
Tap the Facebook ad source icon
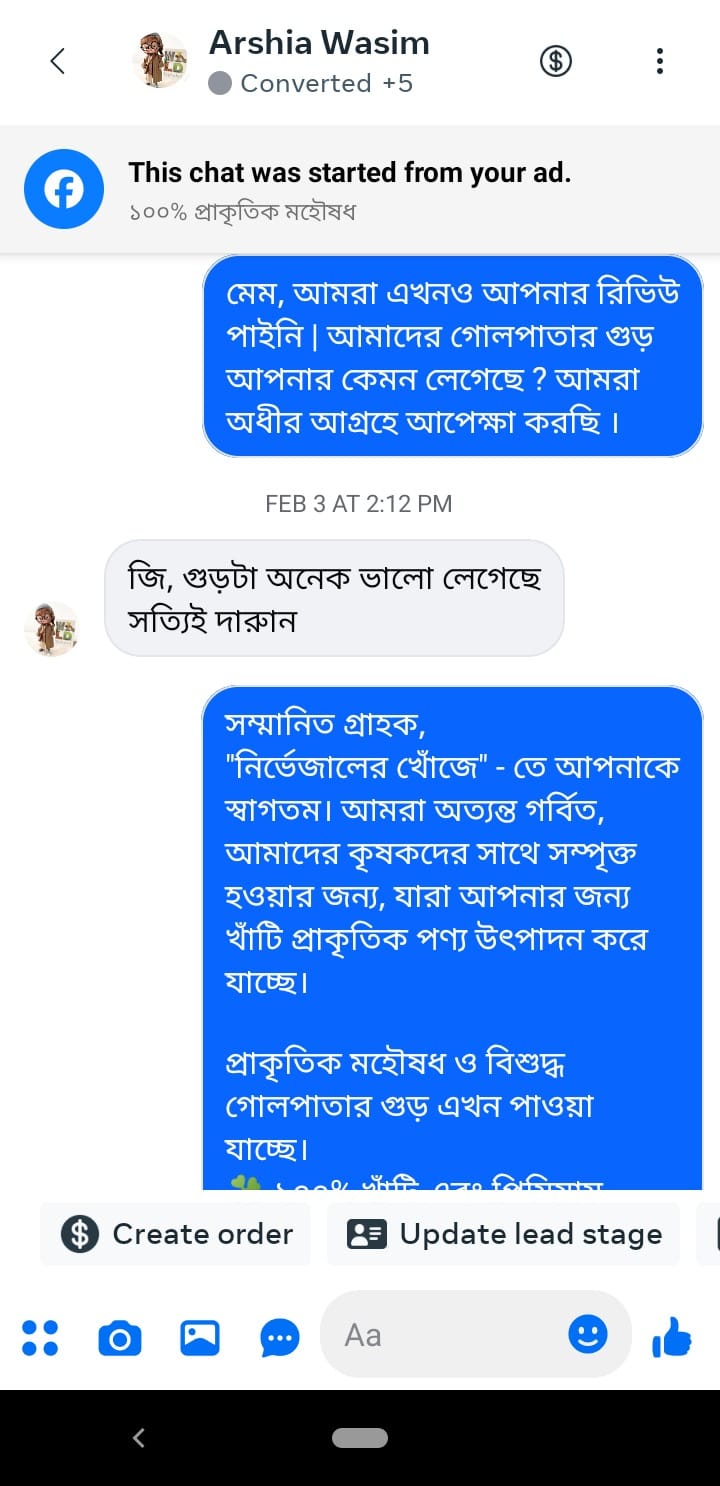64,189
